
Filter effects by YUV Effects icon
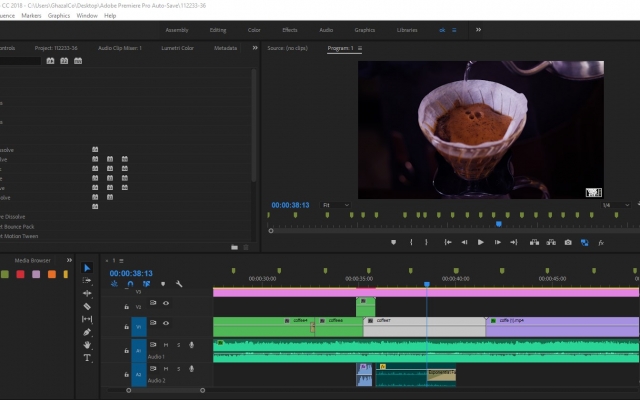tap(78, 61)
